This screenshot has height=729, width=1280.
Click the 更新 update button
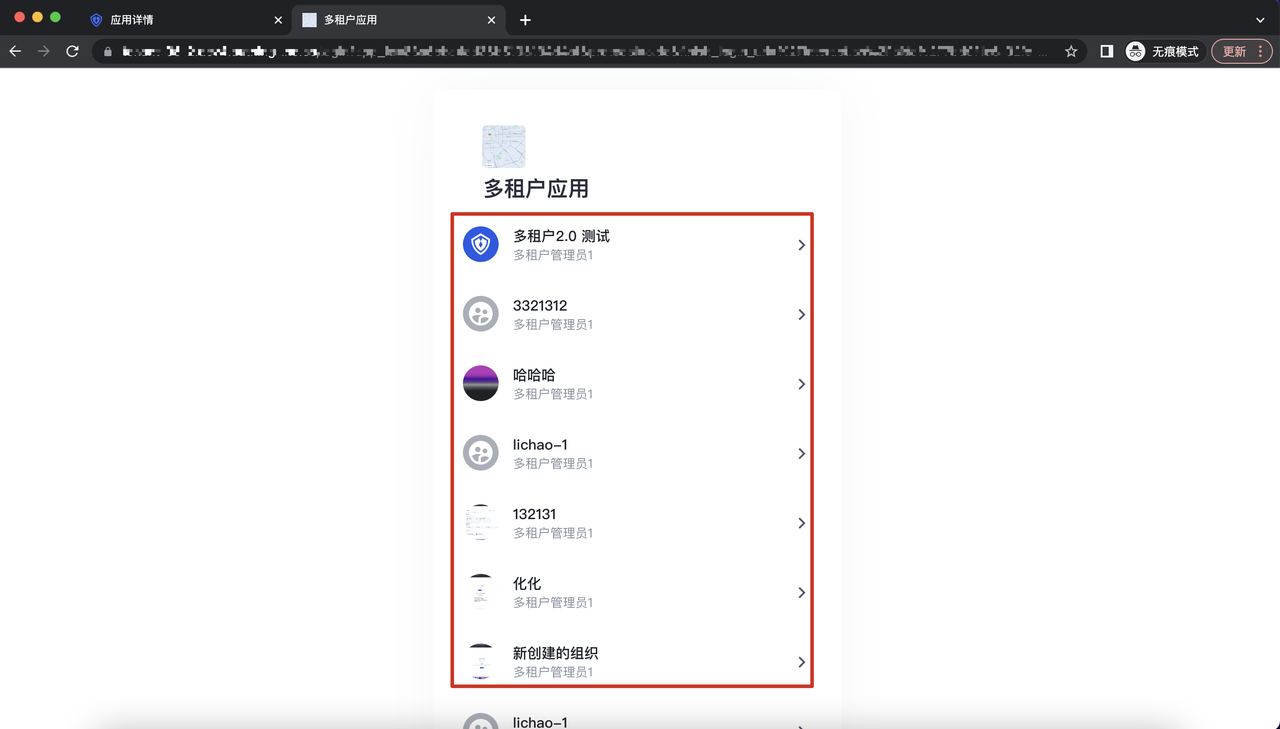coord(1241,51)
